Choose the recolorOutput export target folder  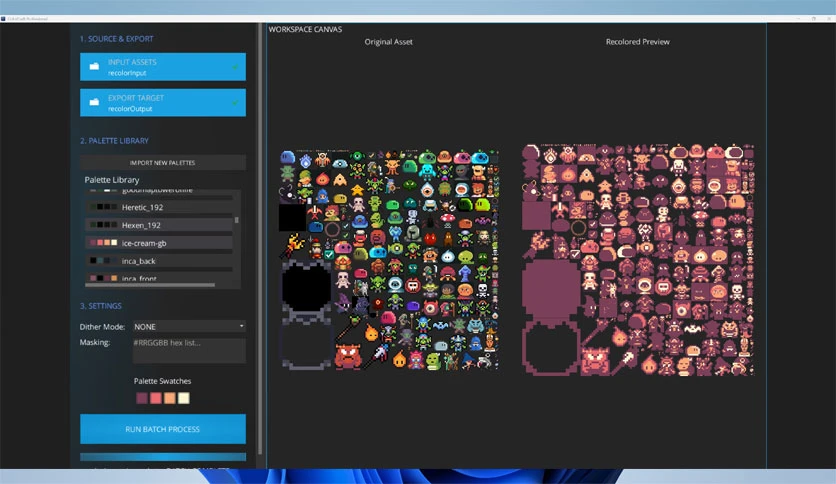(x=163, y=102)
